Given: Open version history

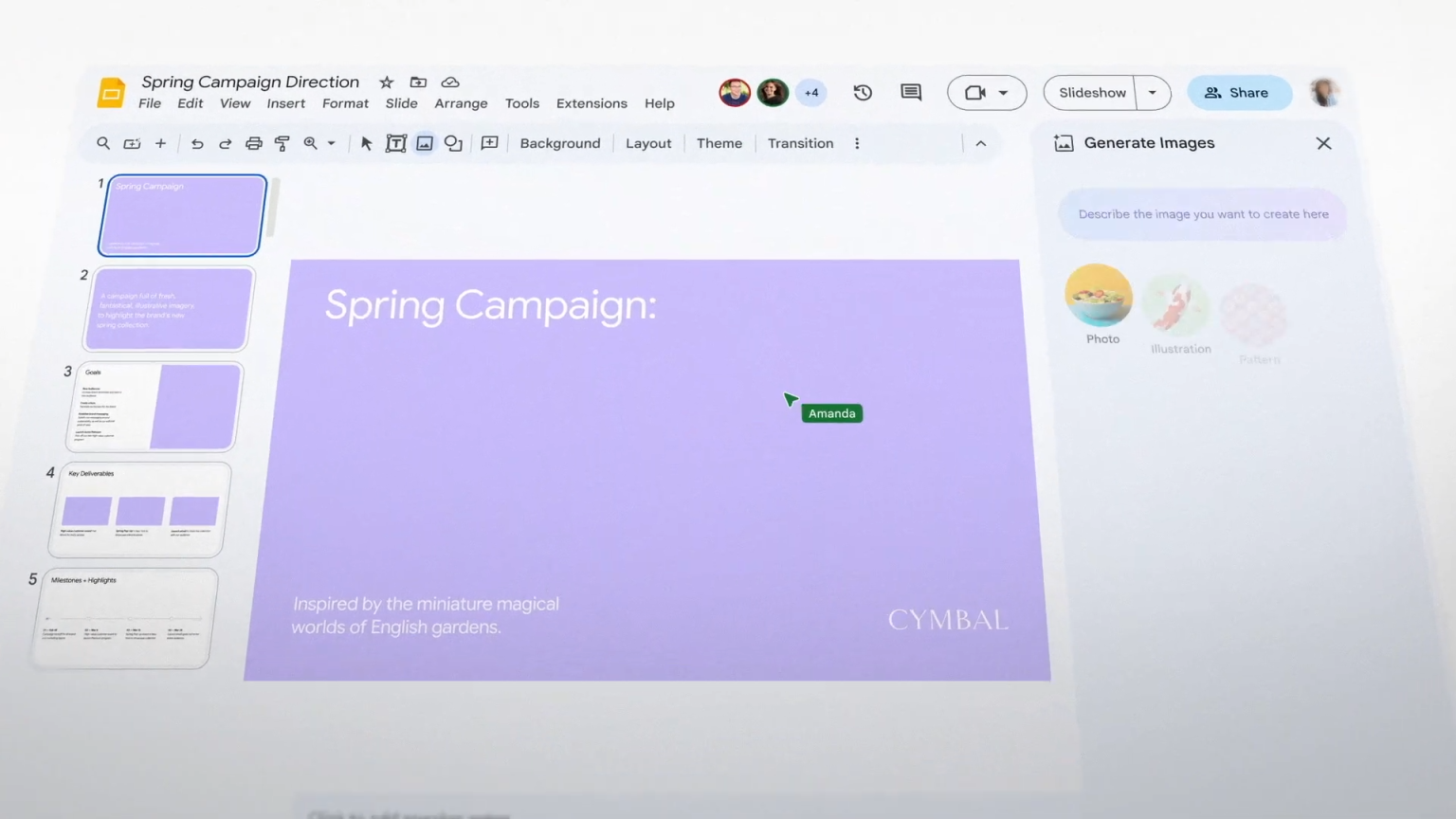Looking at the screenshot, I should (x=863, y=92).
